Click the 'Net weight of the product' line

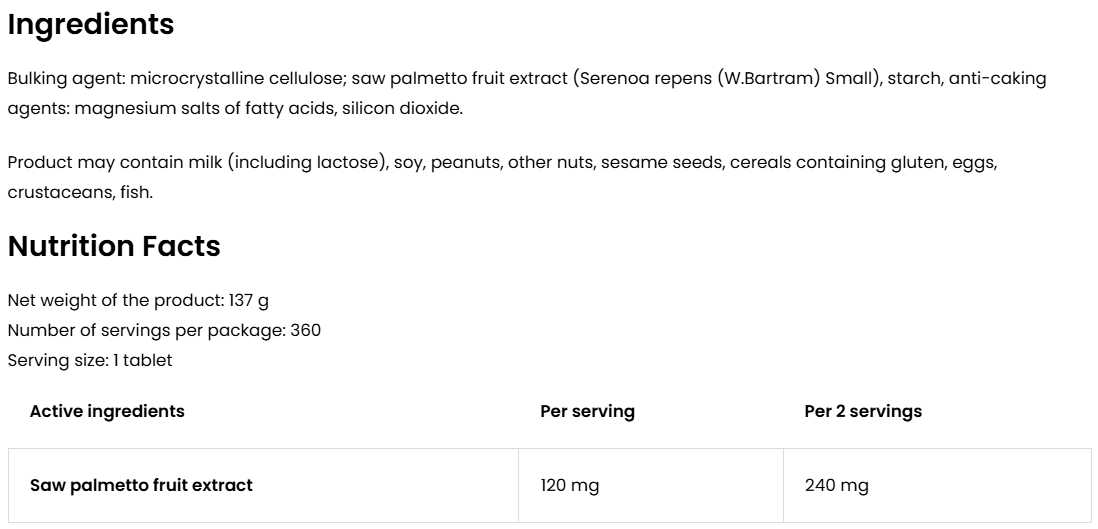click(x=138, y=300)
